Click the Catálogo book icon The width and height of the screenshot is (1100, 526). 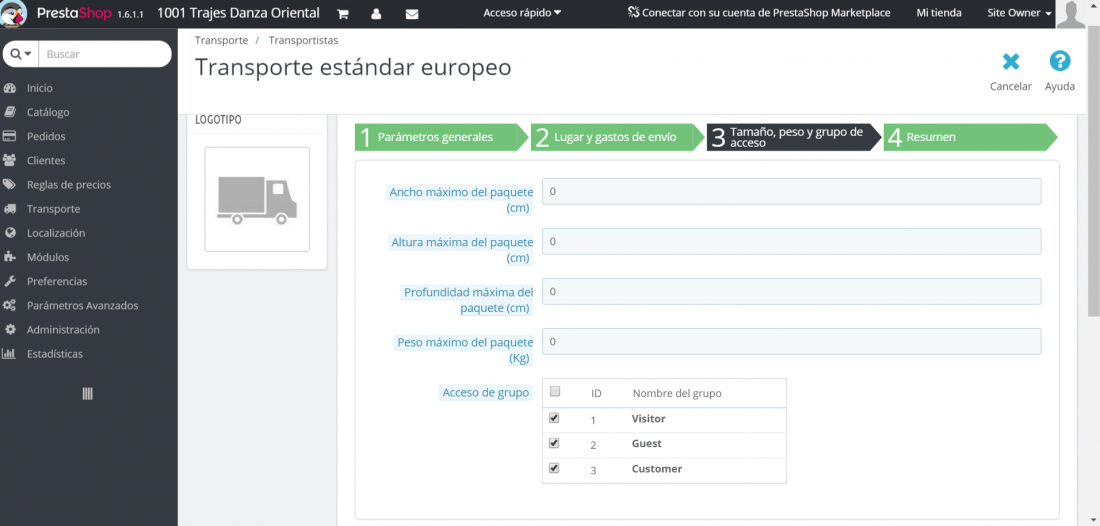tap(10, 112)
